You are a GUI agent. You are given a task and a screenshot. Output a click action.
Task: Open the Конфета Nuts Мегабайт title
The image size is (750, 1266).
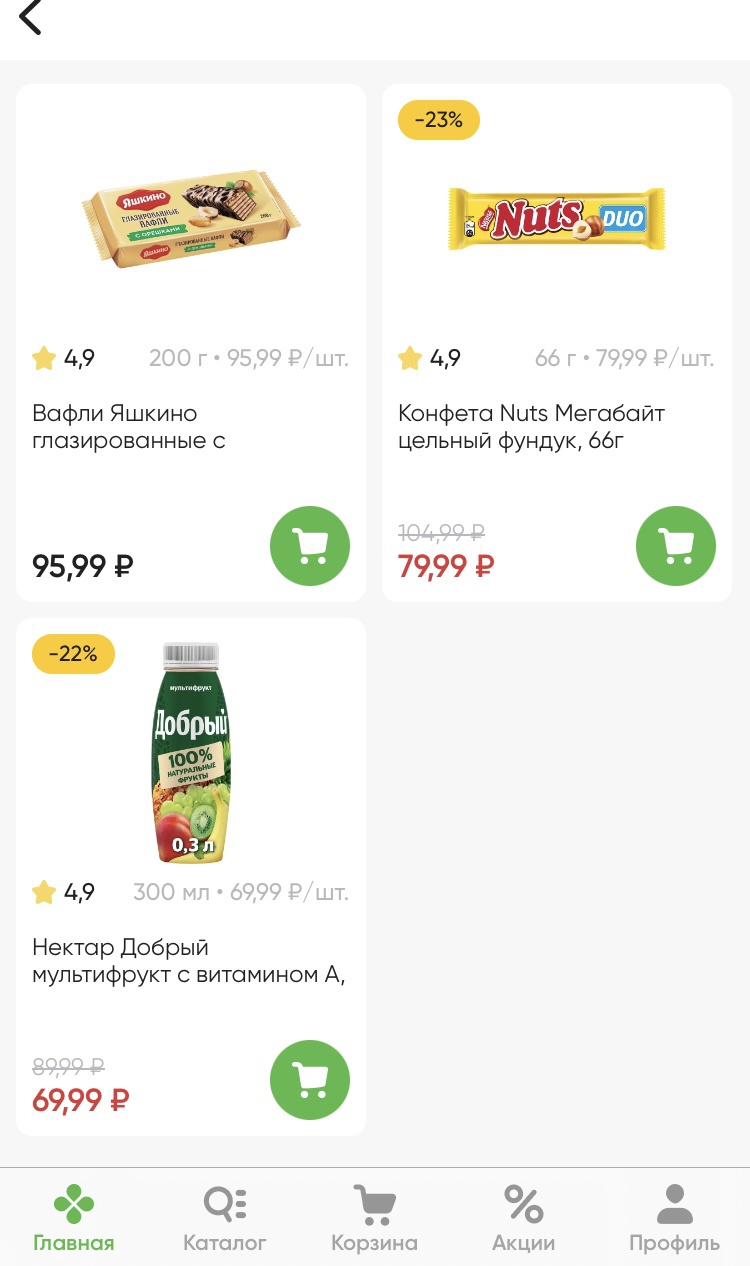point(531,427)
